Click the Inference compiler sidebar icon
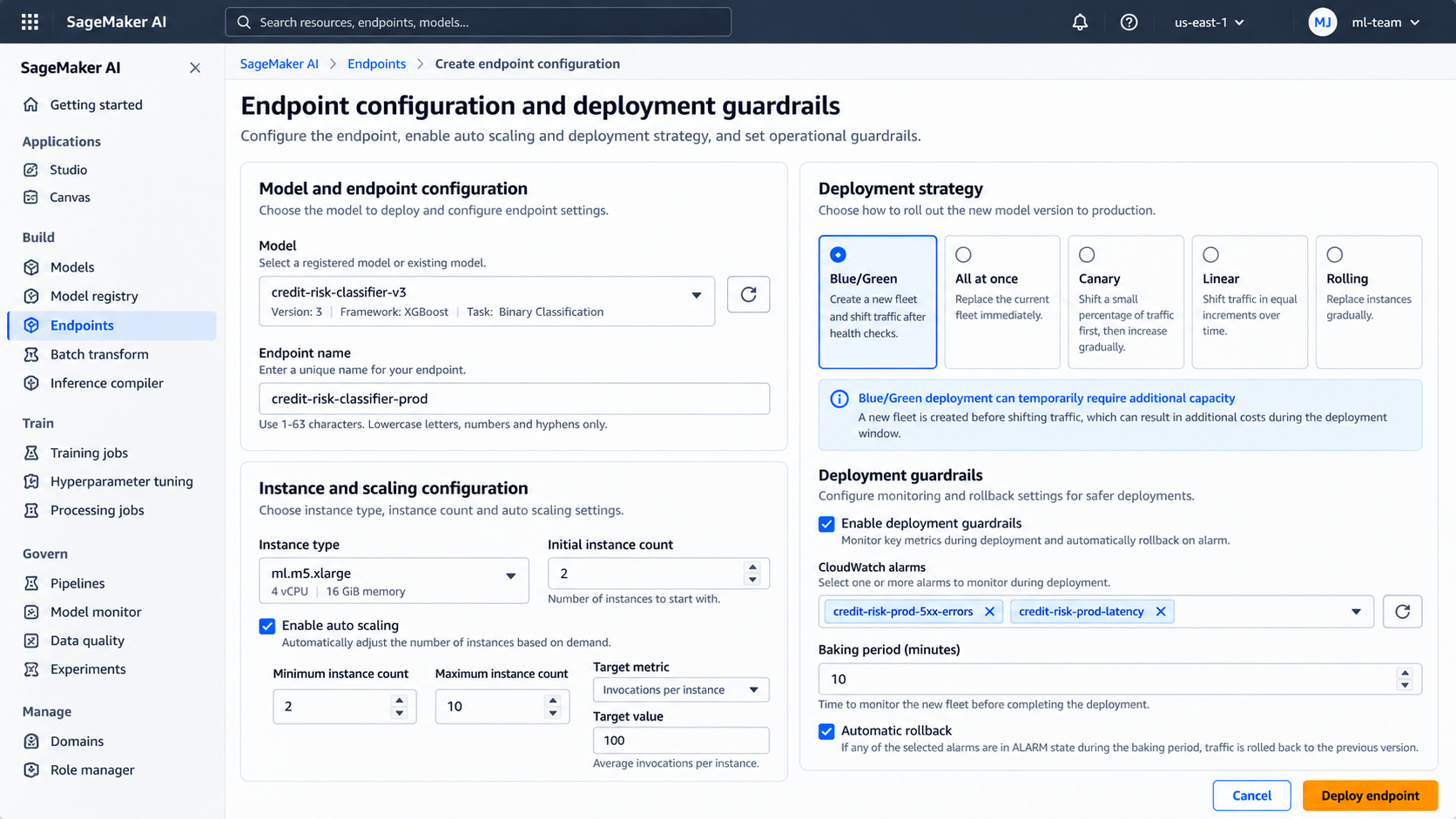 pyautogui.click(x=31, y=383)
